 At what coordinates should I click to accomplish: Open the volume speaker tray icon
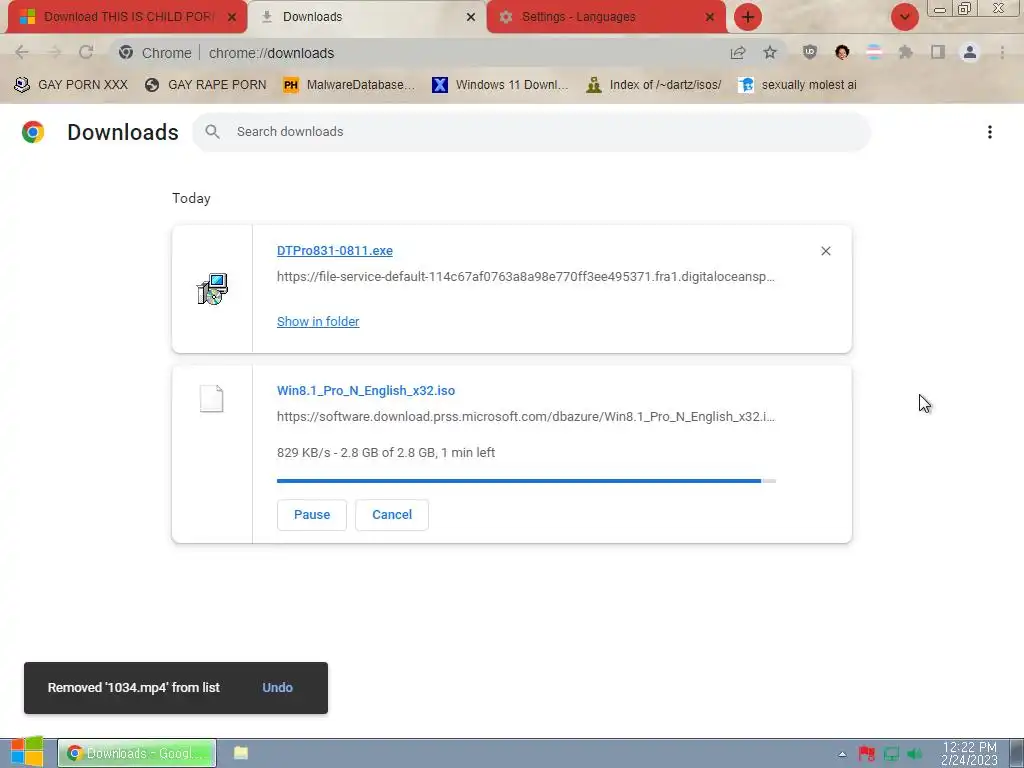(915, 754)
